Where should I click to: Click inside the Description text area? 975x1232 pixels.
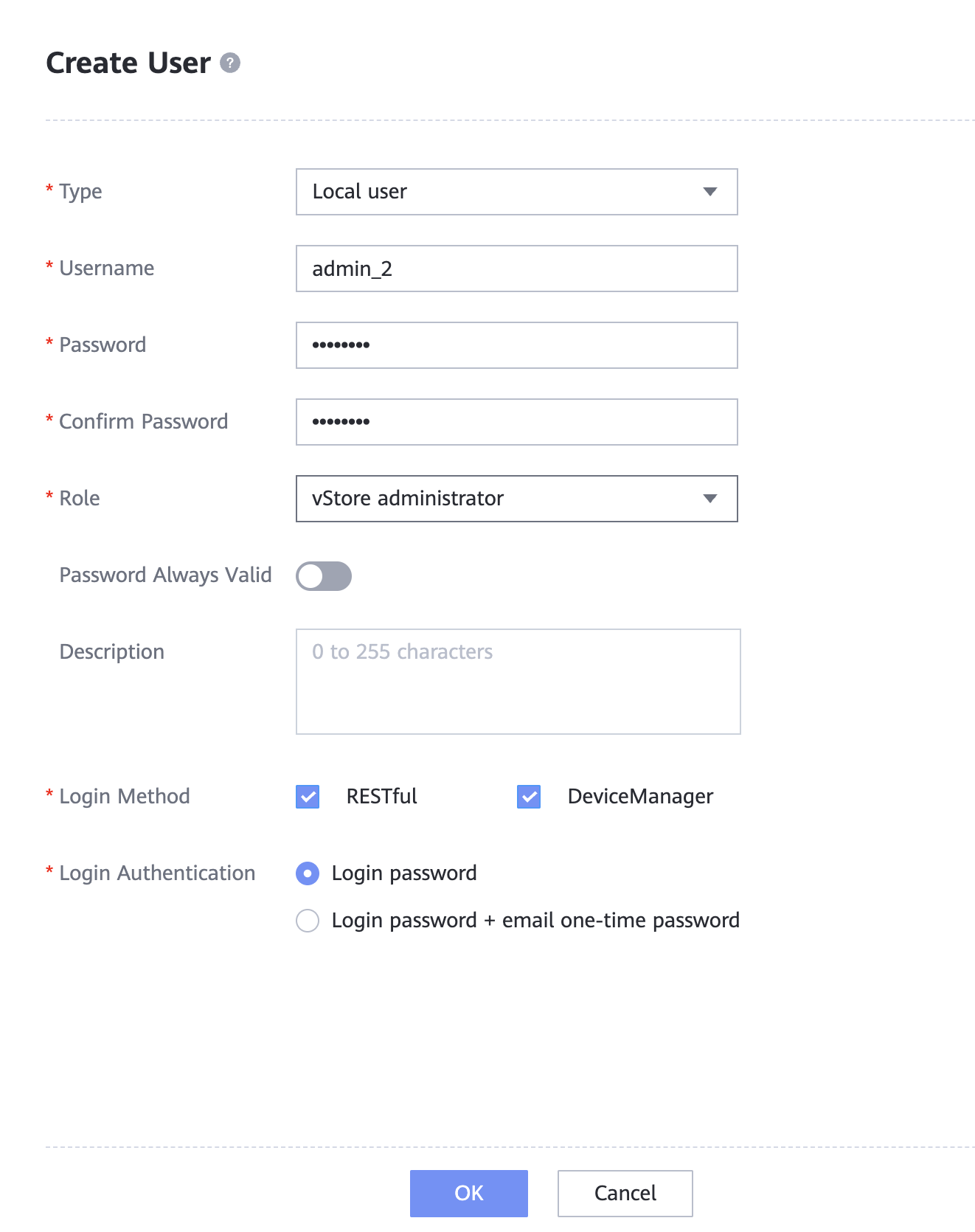[518, 682]
